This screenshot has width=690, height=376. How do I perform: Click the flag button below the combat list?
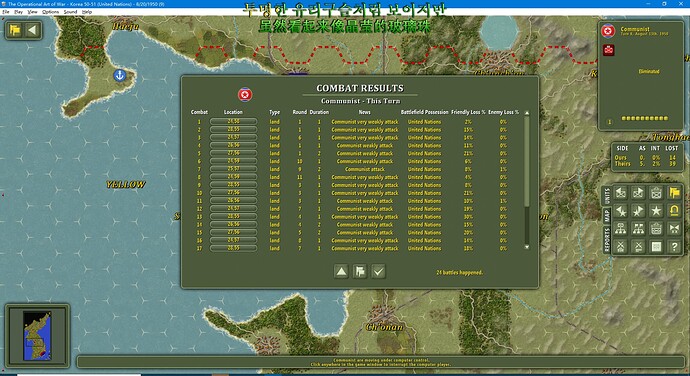[360, 272]
